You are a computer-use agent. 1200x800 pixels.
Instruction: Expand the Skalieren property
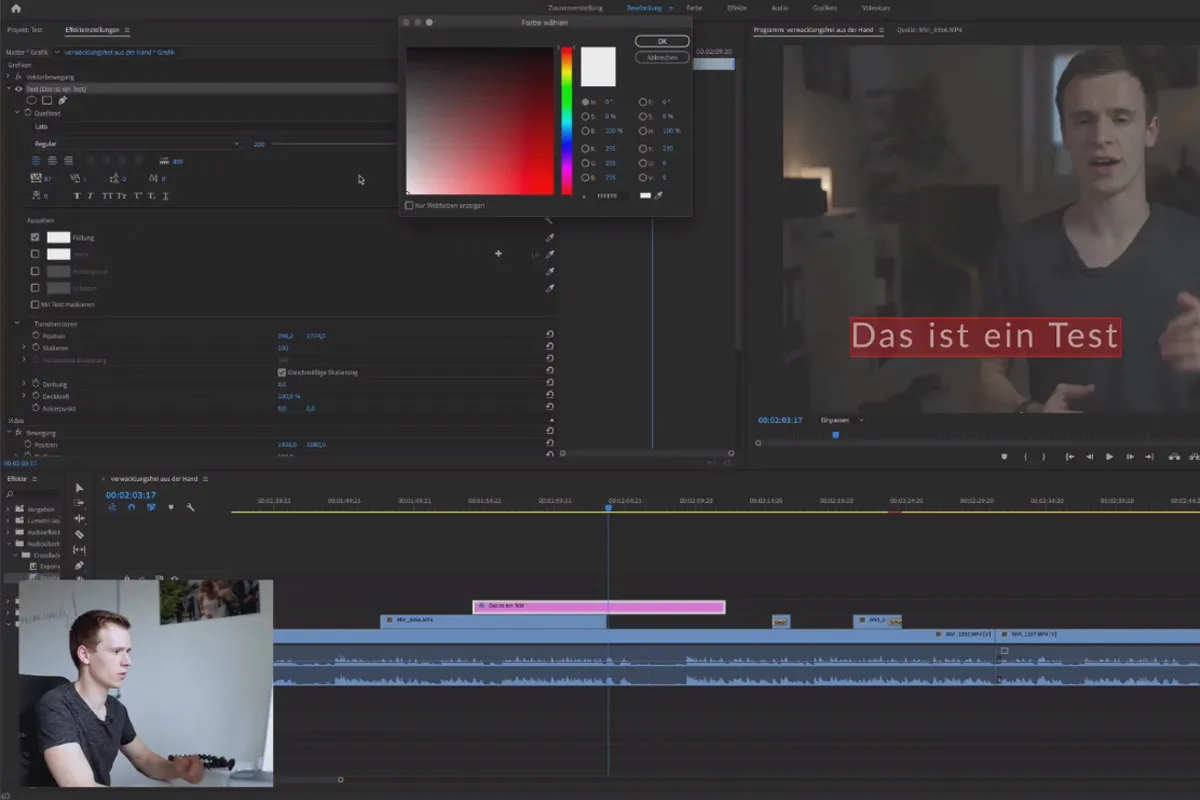click(25, 347)
